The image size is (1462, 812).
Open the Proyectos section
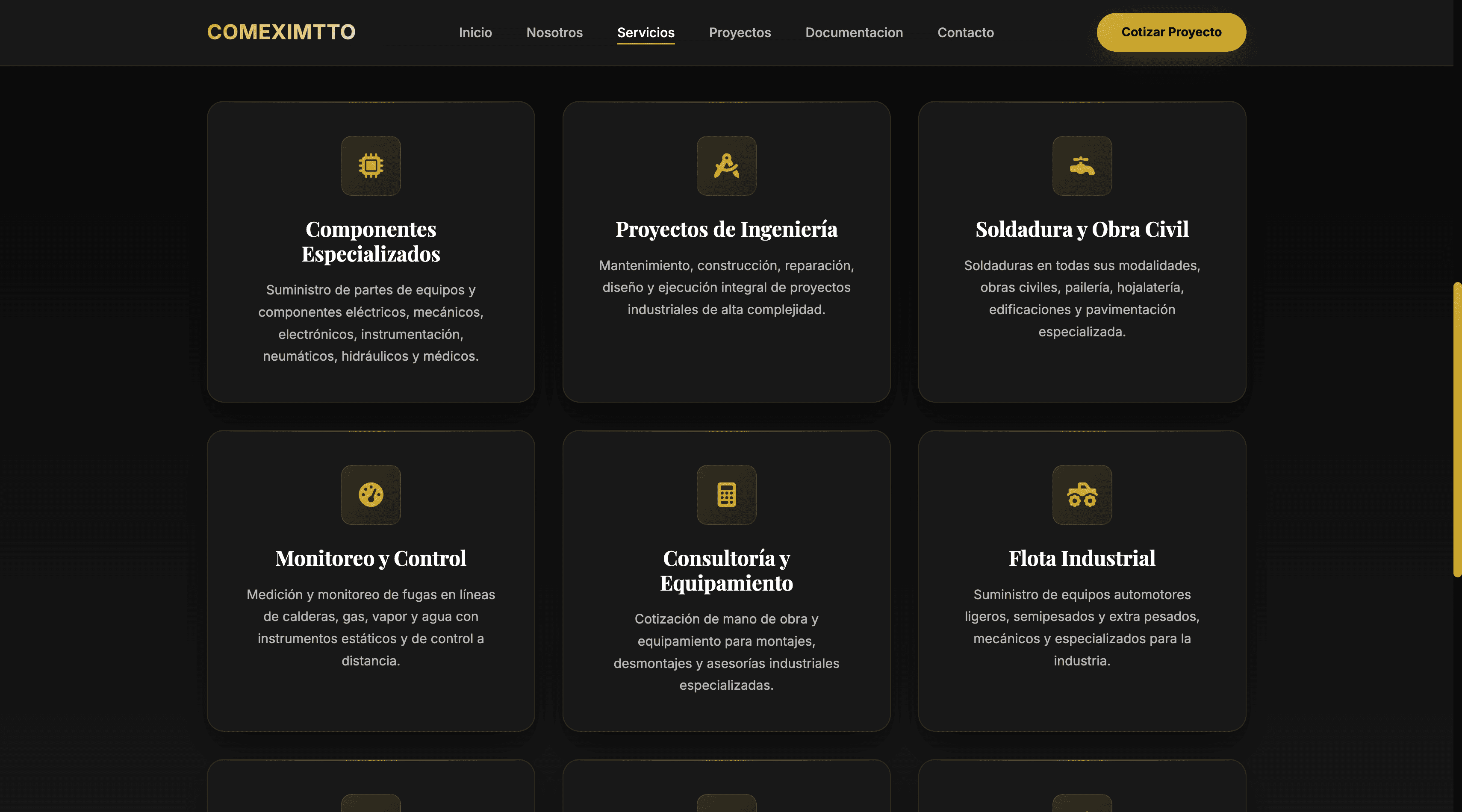[740, 32]
